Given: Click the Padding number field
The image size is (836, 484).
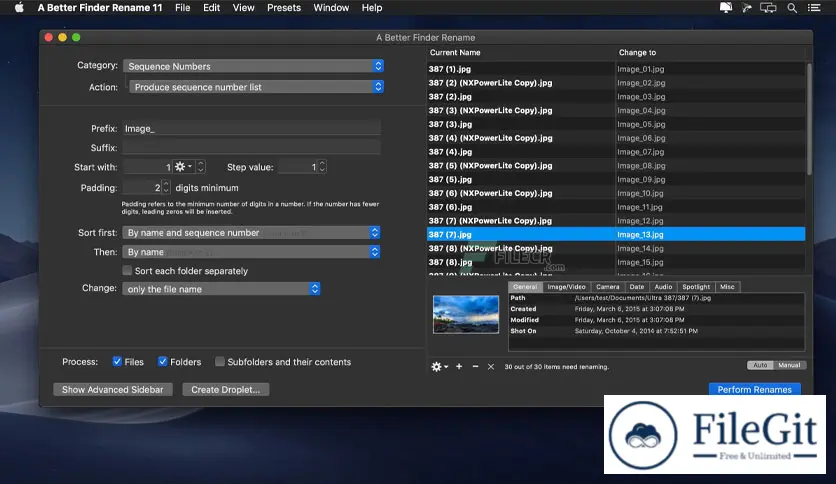Looking at the screenshot, I should click(142, 187).
